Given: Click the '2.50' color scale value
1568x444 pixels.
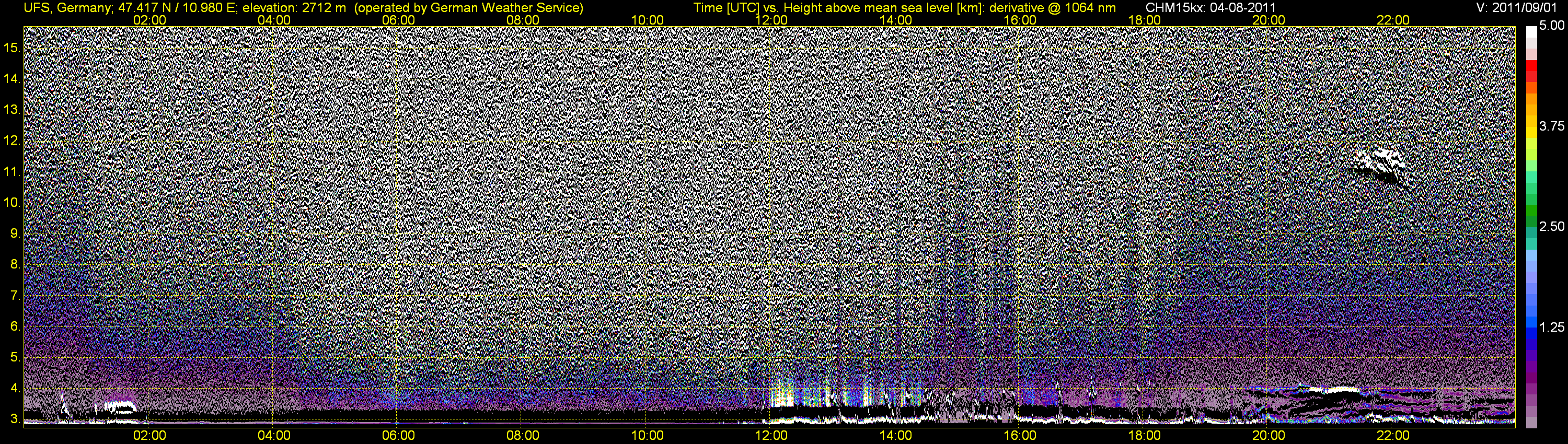Looking at the screenshot, I should pos(1552,226).
